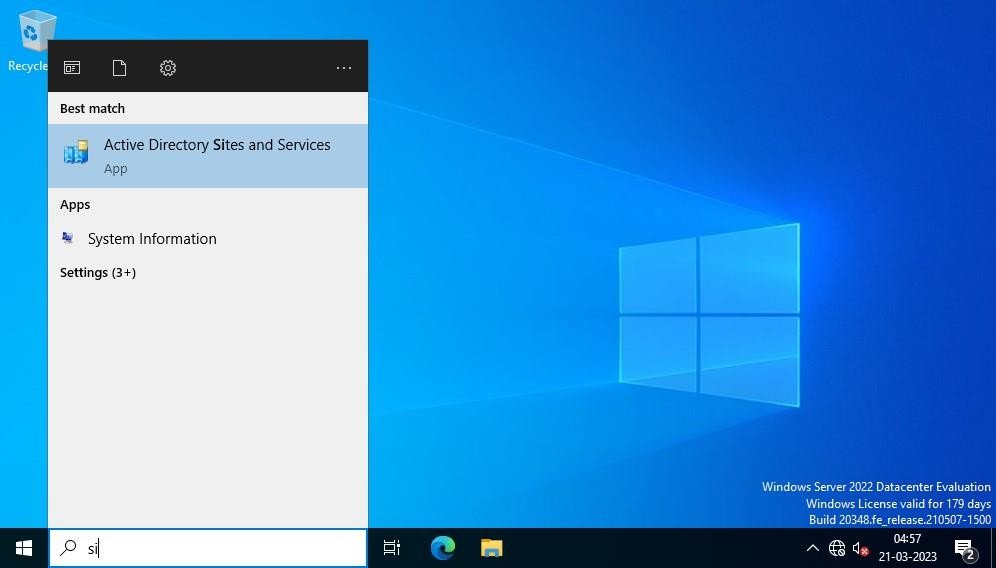Viewport: 996px width, 568px height.
Task: Launch Microsoft Edge from the taskbar
Action: [443, 548]
